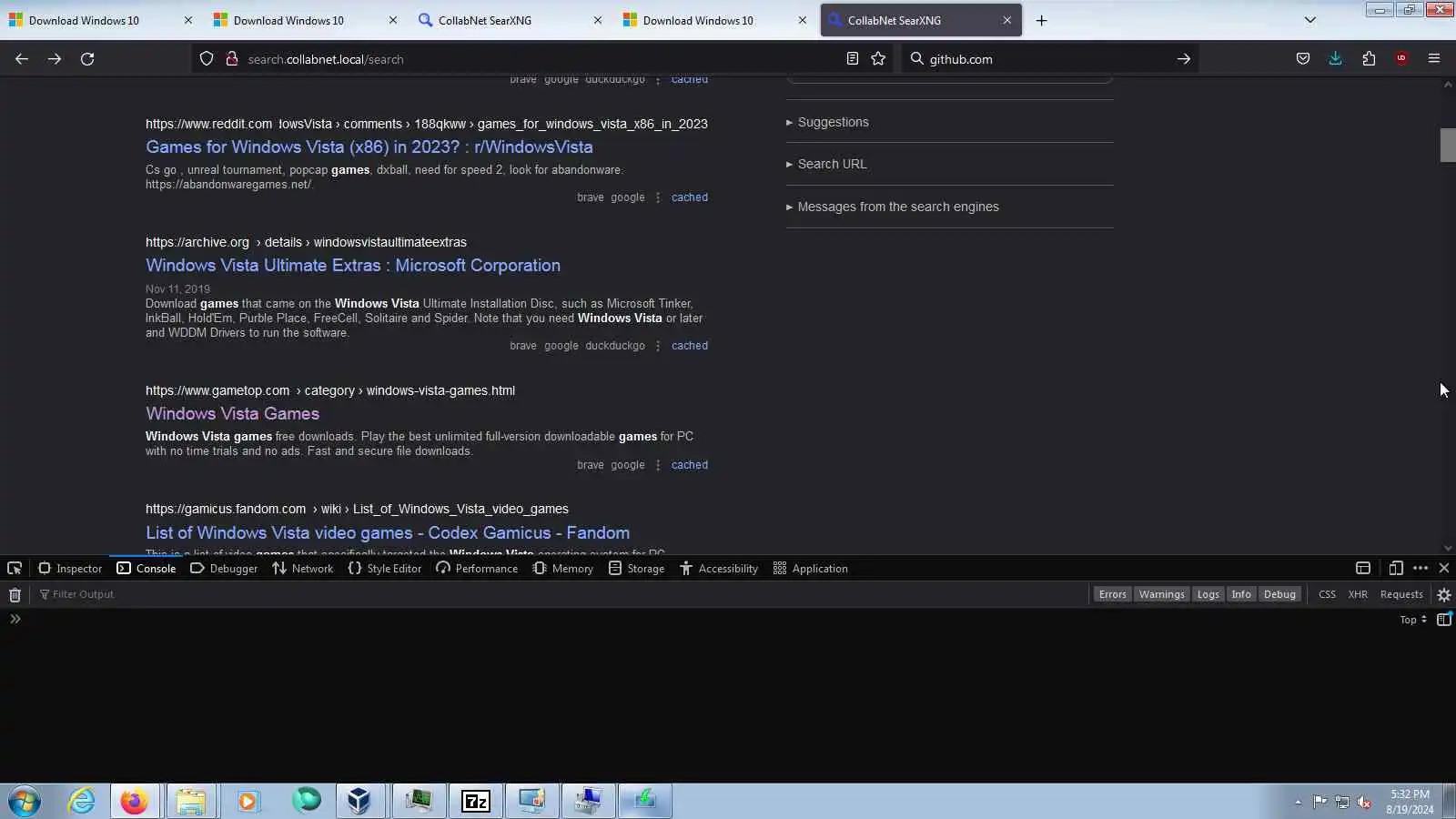Switch to the Accessibility panel

tap(719, 569)
